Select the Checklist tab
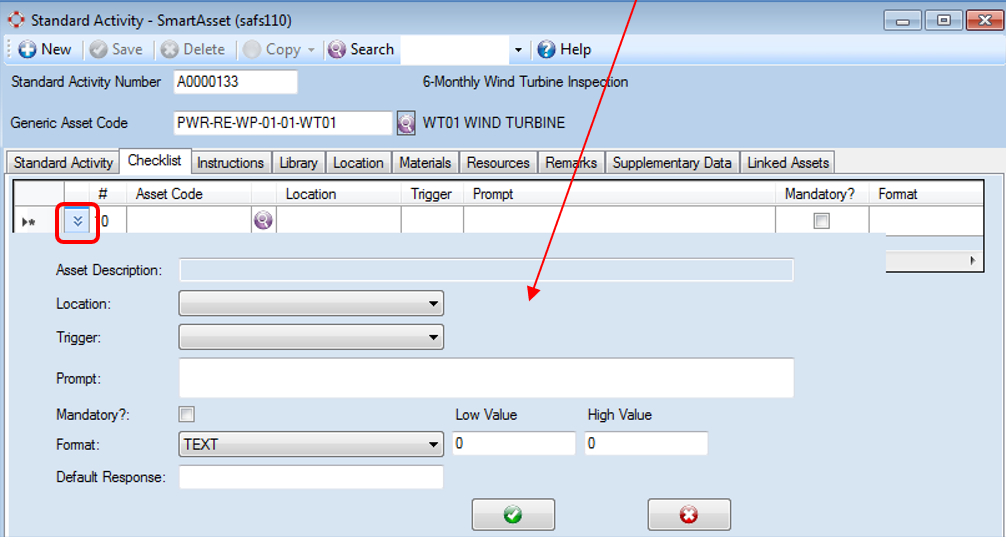 [155, 160]
